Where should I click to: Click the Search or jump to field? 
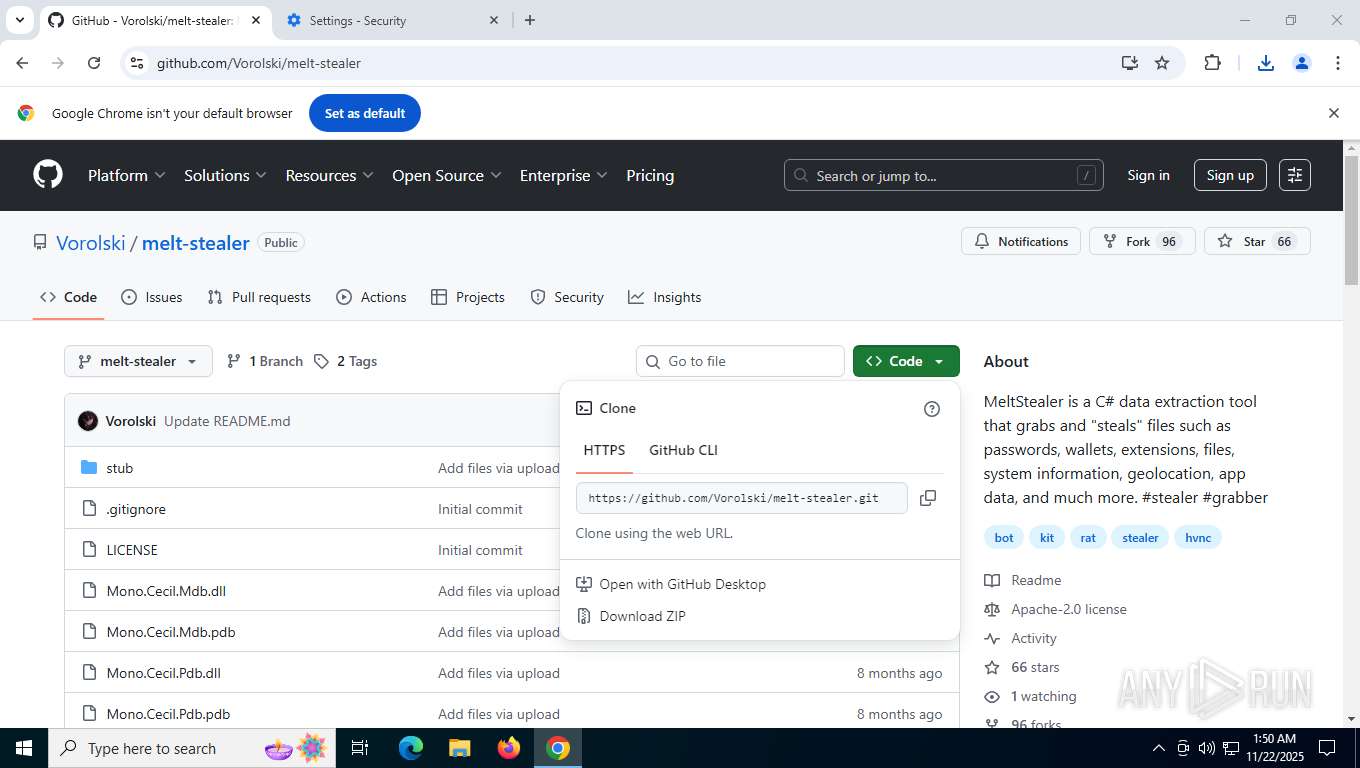tap(944, 175)
